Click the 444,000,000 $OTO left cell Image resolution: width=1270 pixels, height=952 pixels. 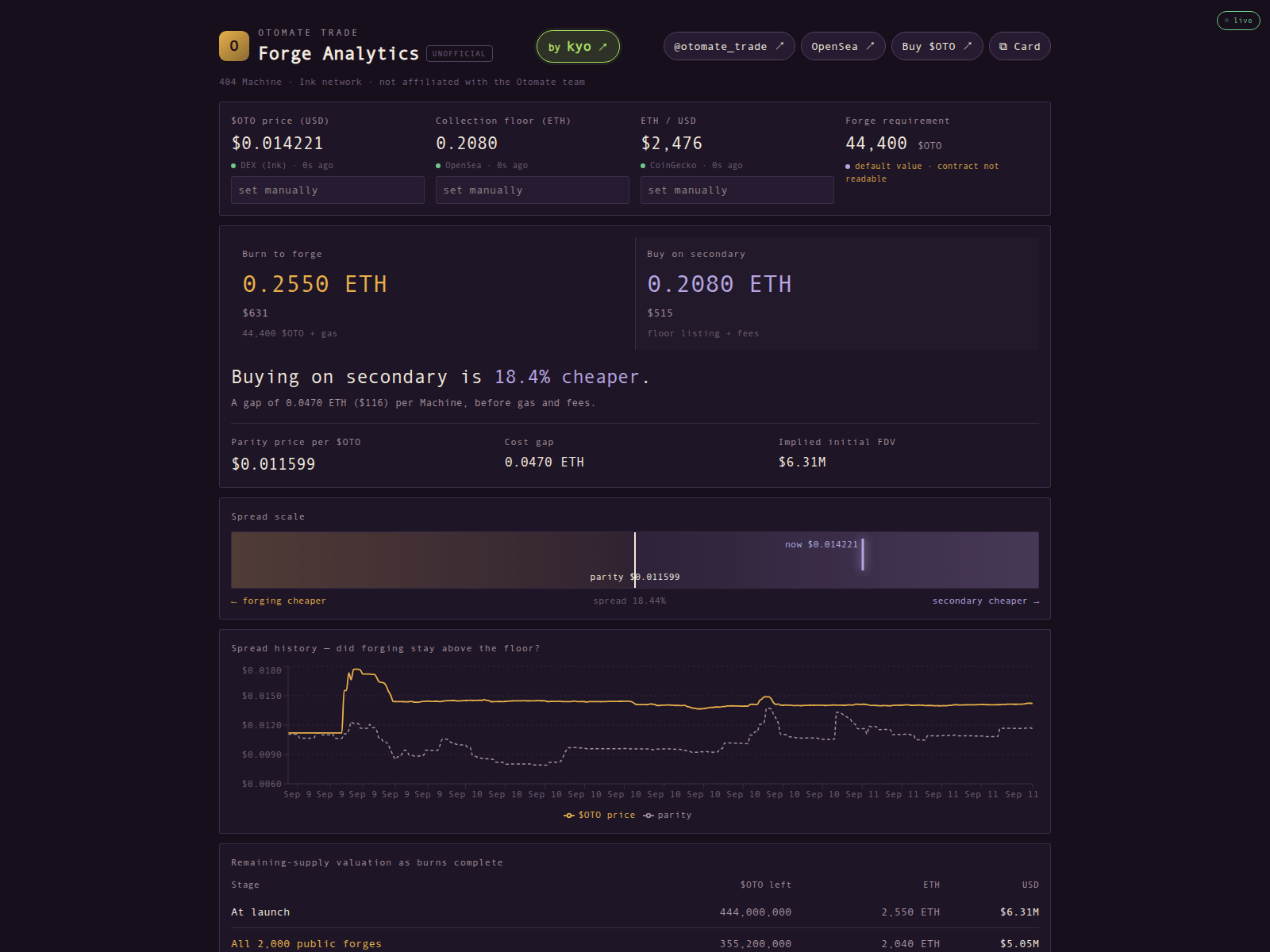tap(756, 912)
